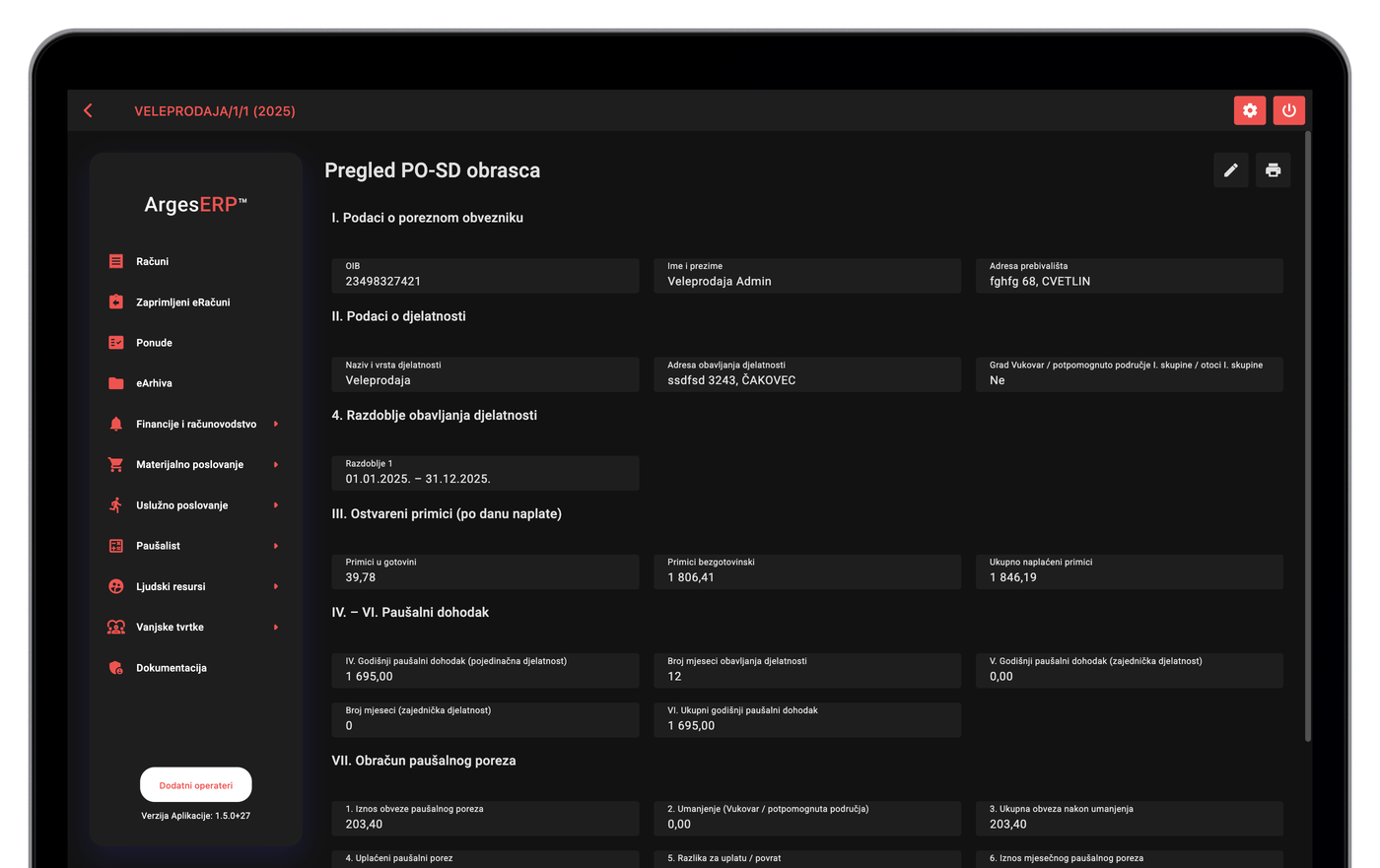Click the Računi sidebar icon
This screenshot has height=868, width=1380.
[116, 261]
